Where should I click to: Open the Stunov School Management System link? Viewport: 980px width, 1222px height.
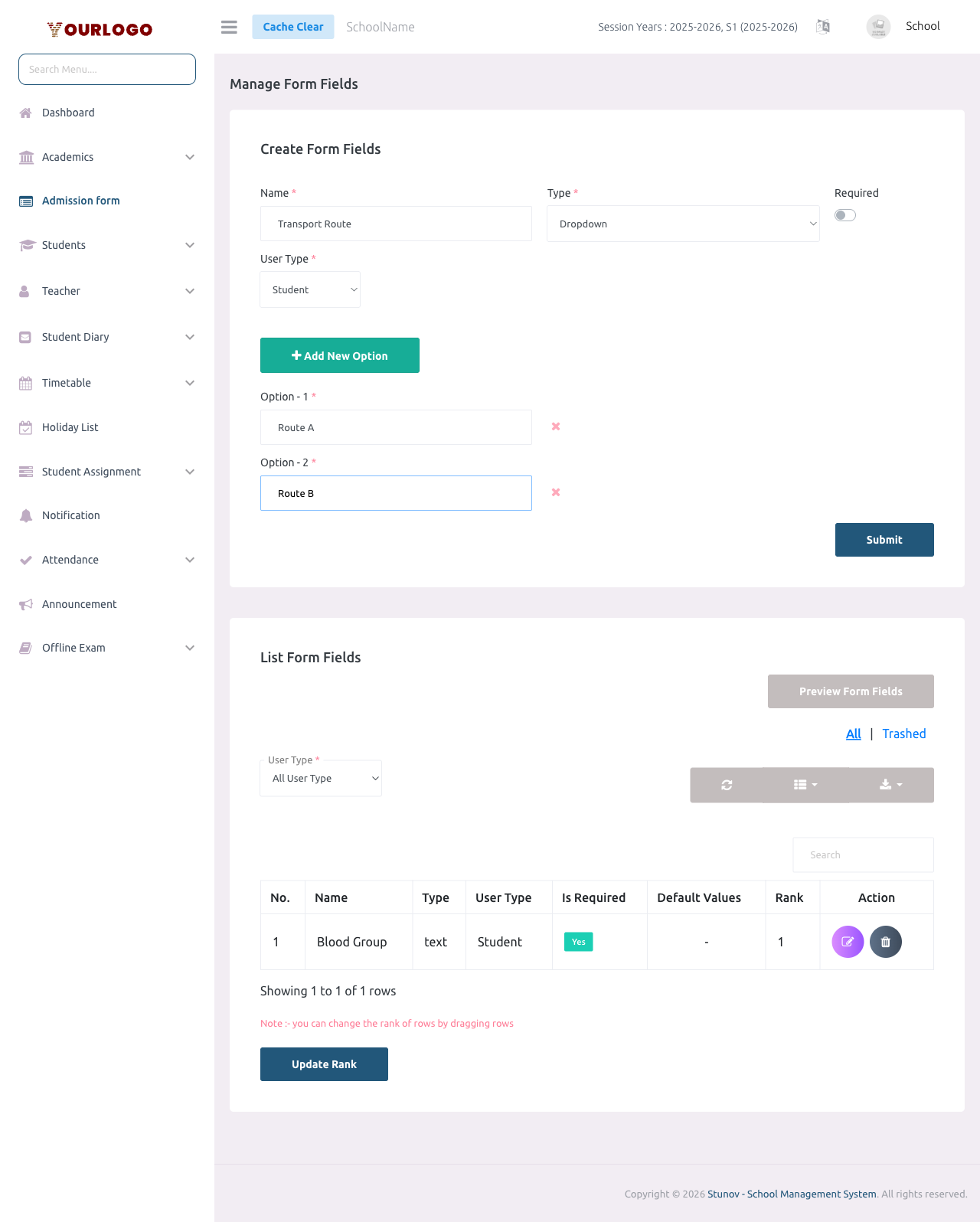792,1194
